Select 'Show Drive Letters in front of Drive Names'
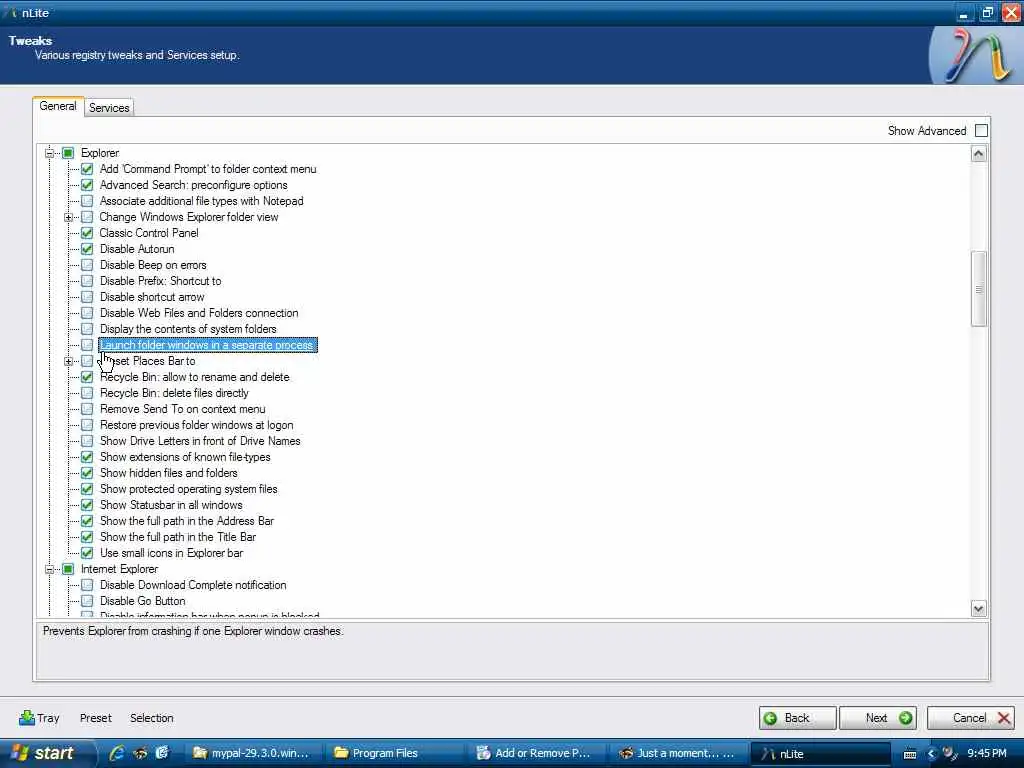This screenshot has height=768, width=1024. tap(200, 441)
